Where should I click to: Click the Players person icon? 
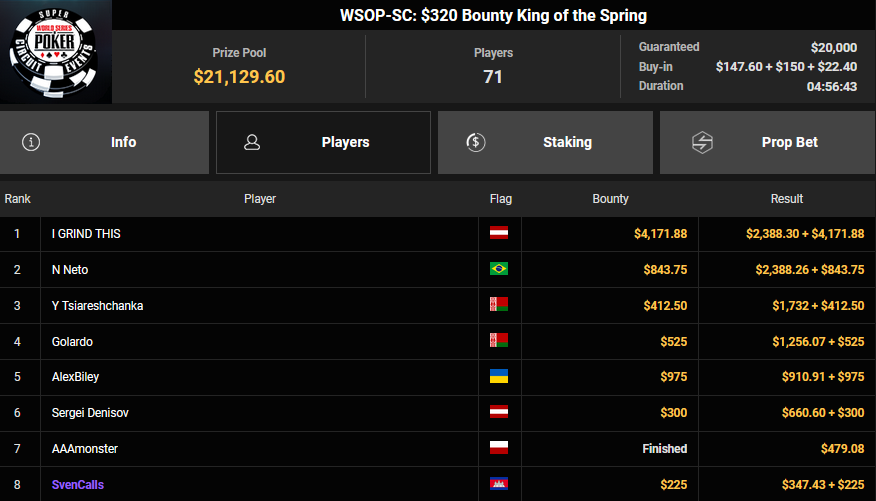pos(252,142)
